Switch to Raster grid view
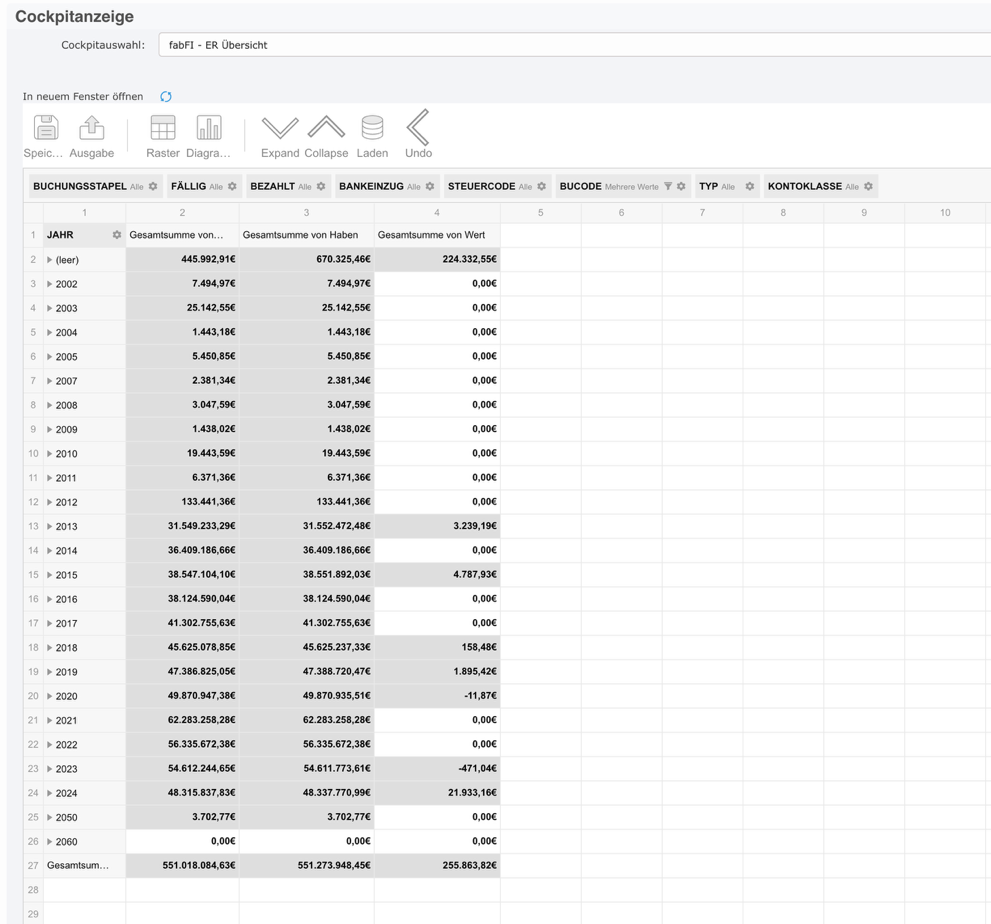This screenshot has width=991, height=924. 163,128
